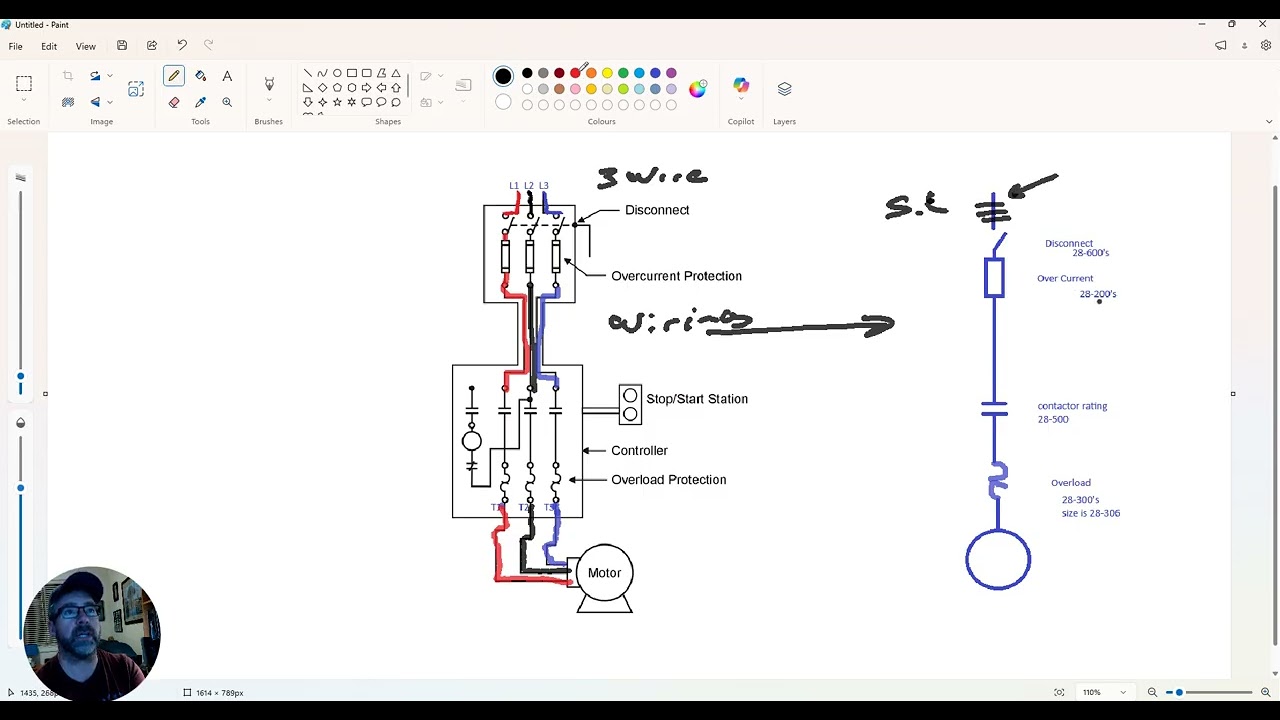Select Colour 1 primary black circle
The width and height of the screenshot is (1280, 720).
pos(503,76)
